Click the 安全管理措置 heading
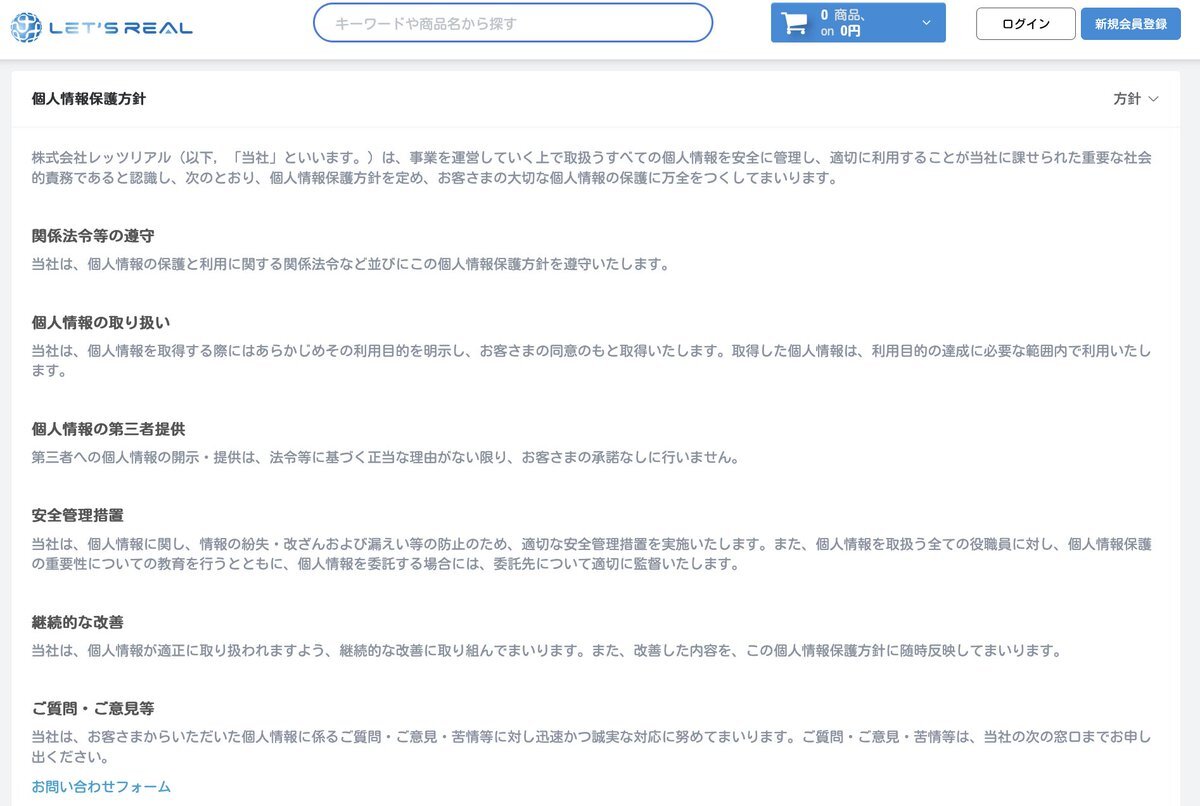The width and height of the screenshot is (1200, 806). point(77,516)
